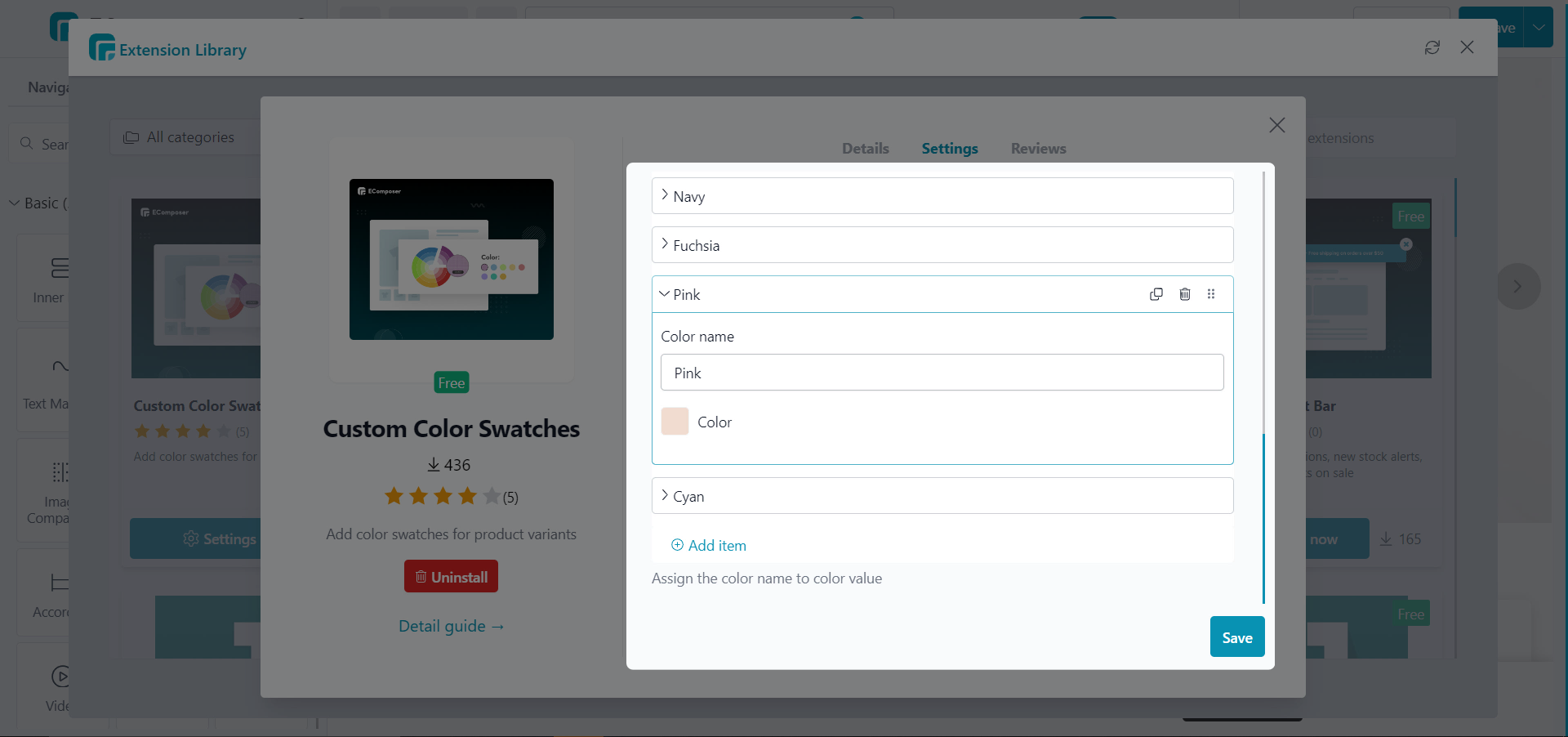This screenshot has height=737, width=1568.
Task: Select the Video element icon
Action: [x=60, y=677]
